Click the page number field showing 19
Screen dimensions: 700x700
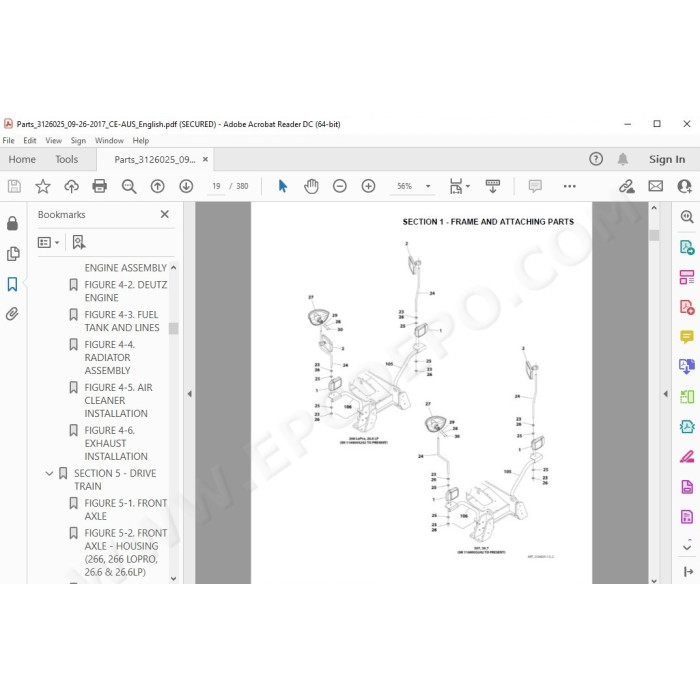216,186
